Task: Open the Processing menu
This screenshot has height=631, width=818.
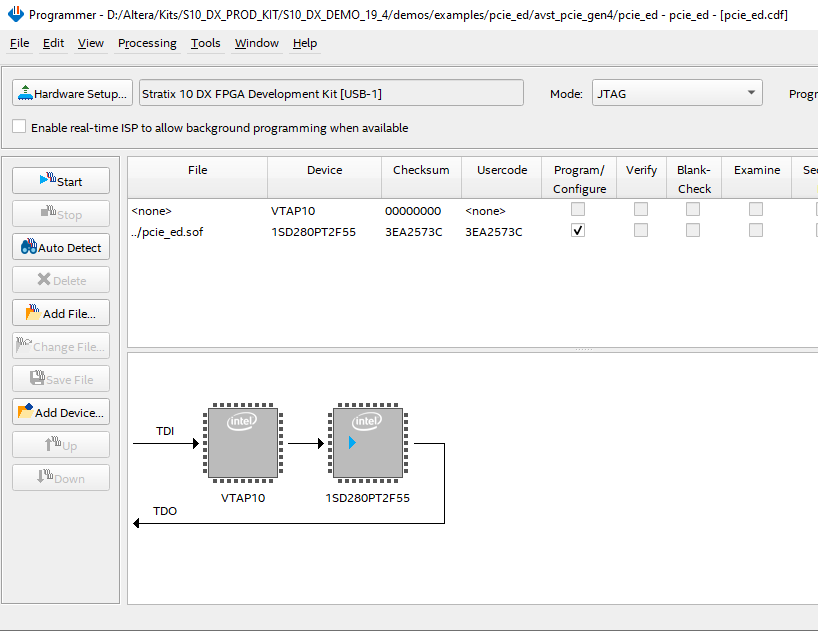Action: pos(147,43)
